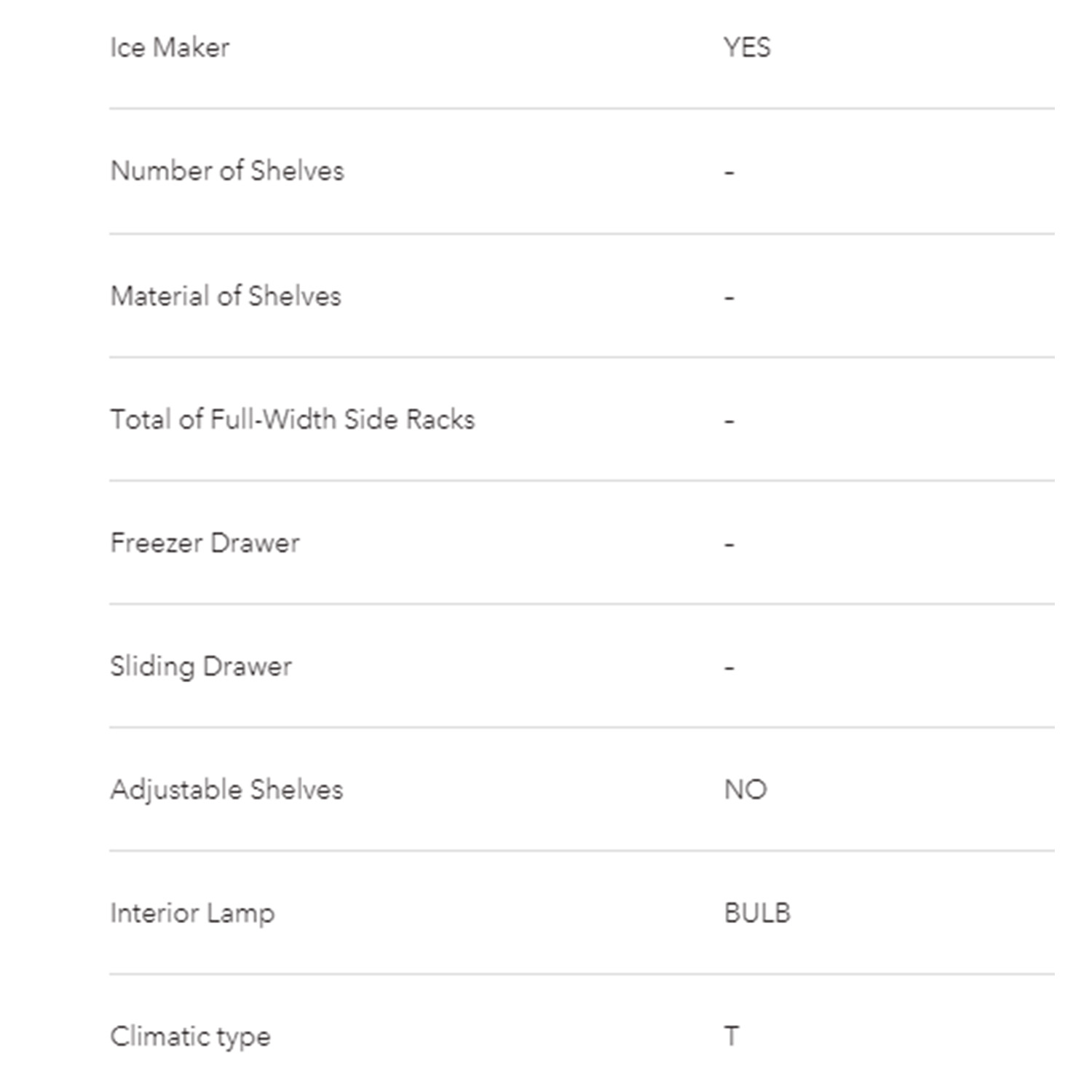
Task: Click the Freezer Drawer label
Action: (205, 543)
